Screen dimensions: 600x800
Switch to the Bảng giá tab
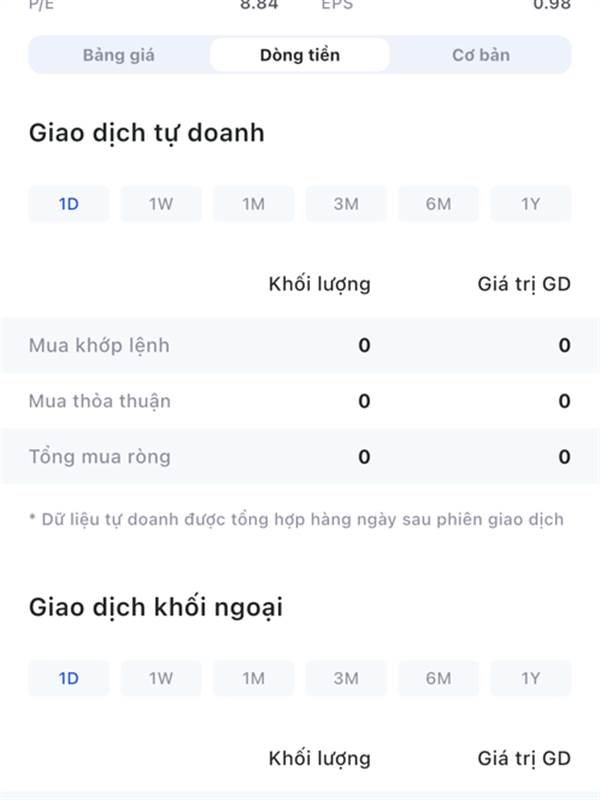119,55
